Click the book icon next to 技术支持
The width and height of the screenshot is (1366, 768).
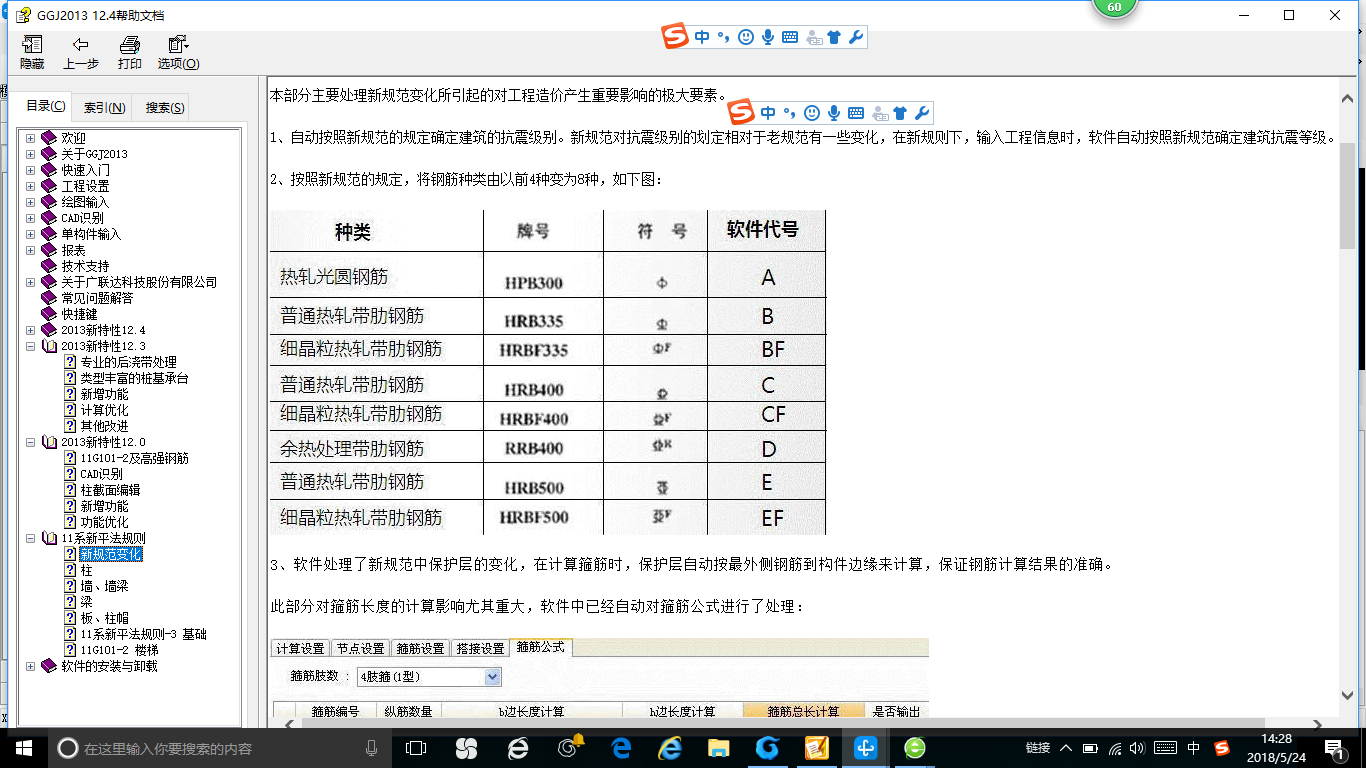(x=49, y=266)
